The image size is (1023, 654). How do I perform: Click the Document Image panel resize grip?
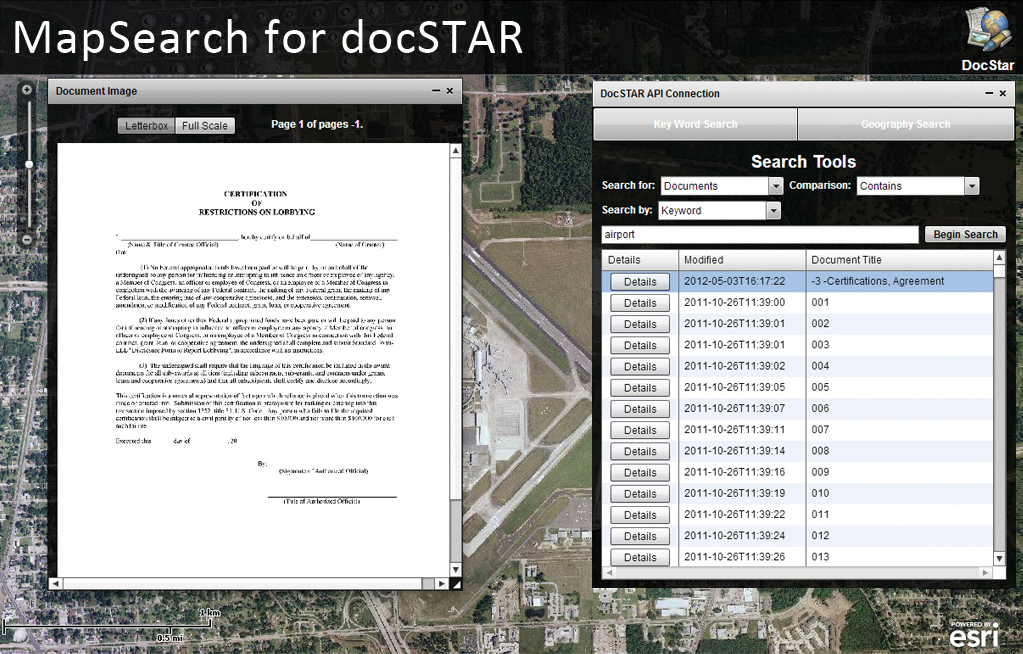point(455,584)
